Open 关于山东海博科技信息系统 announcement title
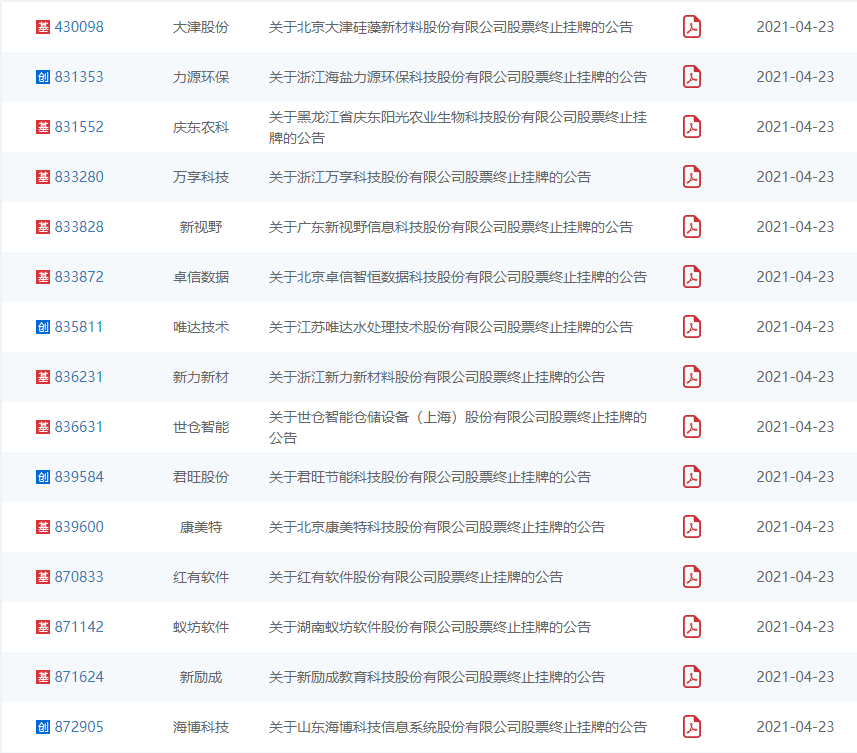Image resolution: width=857 pixels, height=753 pixels. pyautogui.click(x=458, y=727)
